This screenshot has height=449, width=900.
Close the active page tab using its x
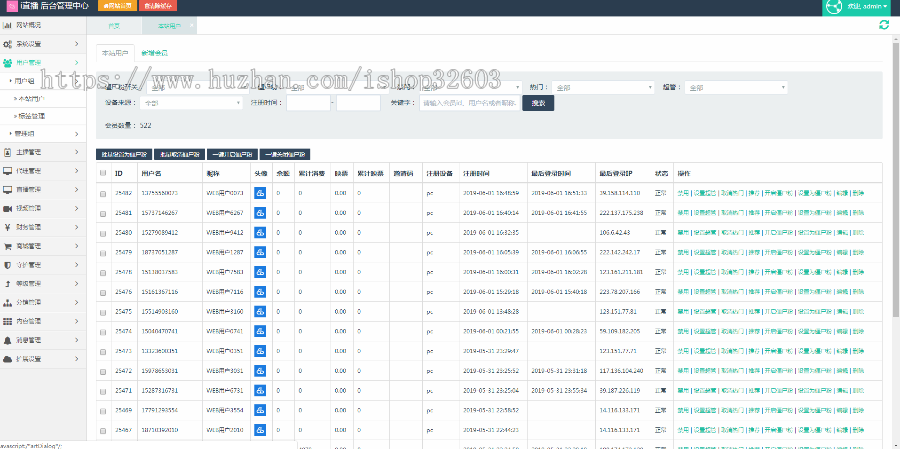tap(192, 24)
